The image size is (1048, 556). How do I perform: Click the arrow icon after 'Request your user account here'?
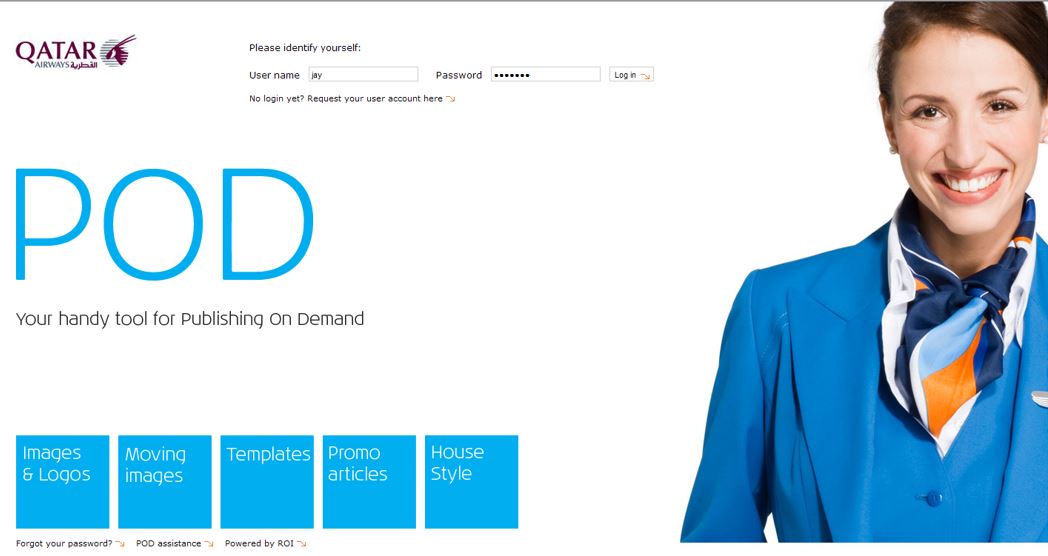pyautogui.click(x=451, y=99)
